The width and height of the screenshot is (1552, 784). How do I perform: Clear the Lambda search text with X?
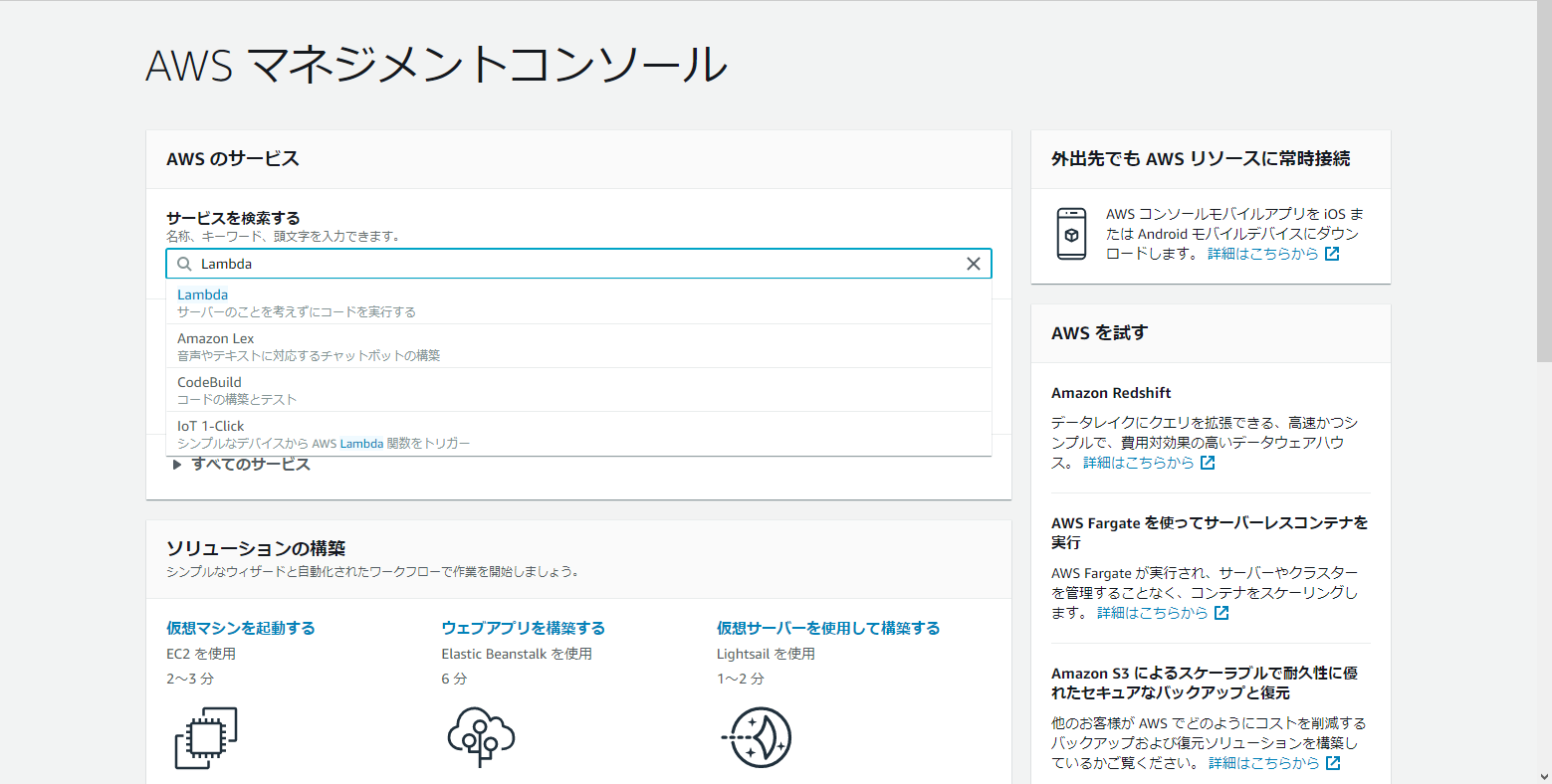pos(974,264)
